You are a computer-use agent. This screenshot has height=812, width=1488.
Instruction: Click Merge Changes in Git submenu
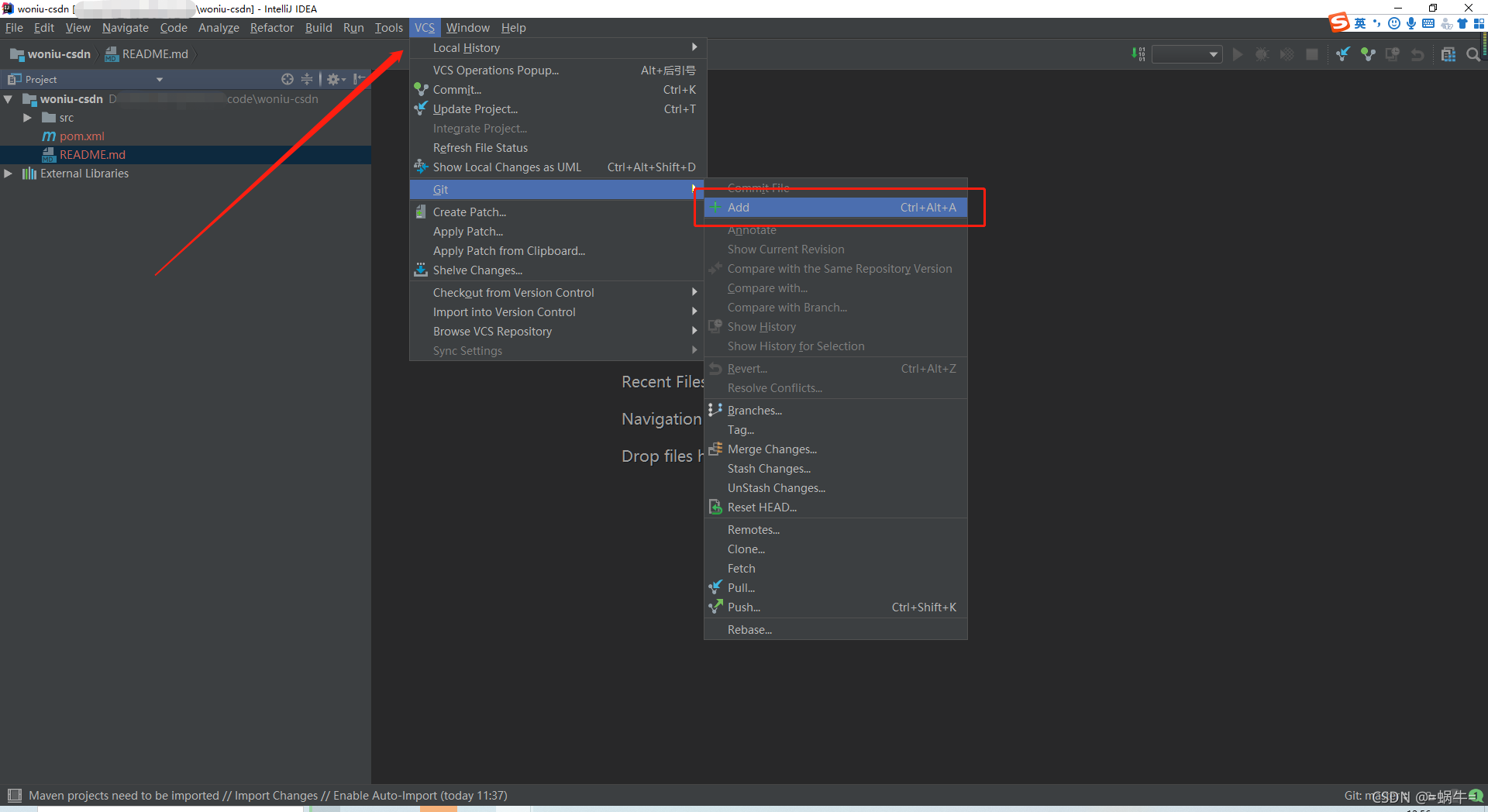tap(835, 449)
